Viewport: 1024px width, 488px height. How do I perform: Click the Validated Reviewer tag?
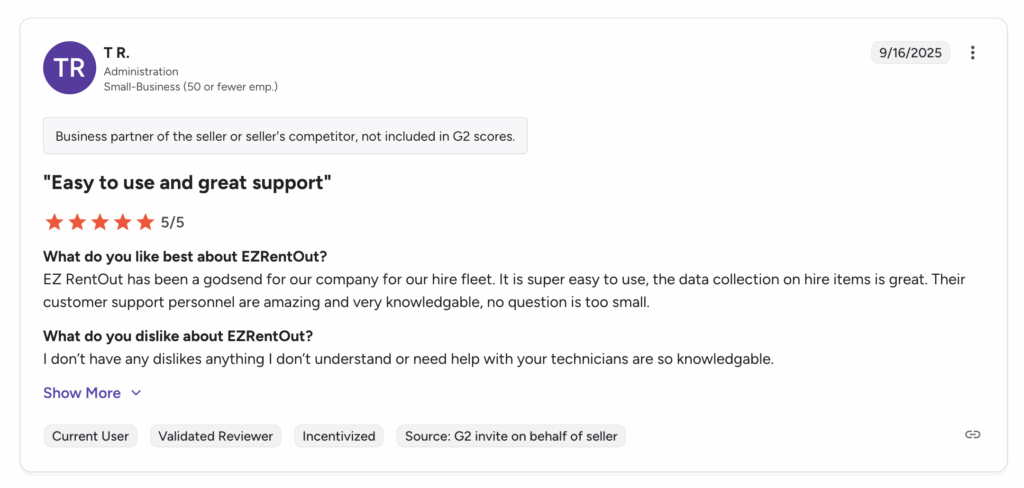pyautogui.click(x=216, y=436)
